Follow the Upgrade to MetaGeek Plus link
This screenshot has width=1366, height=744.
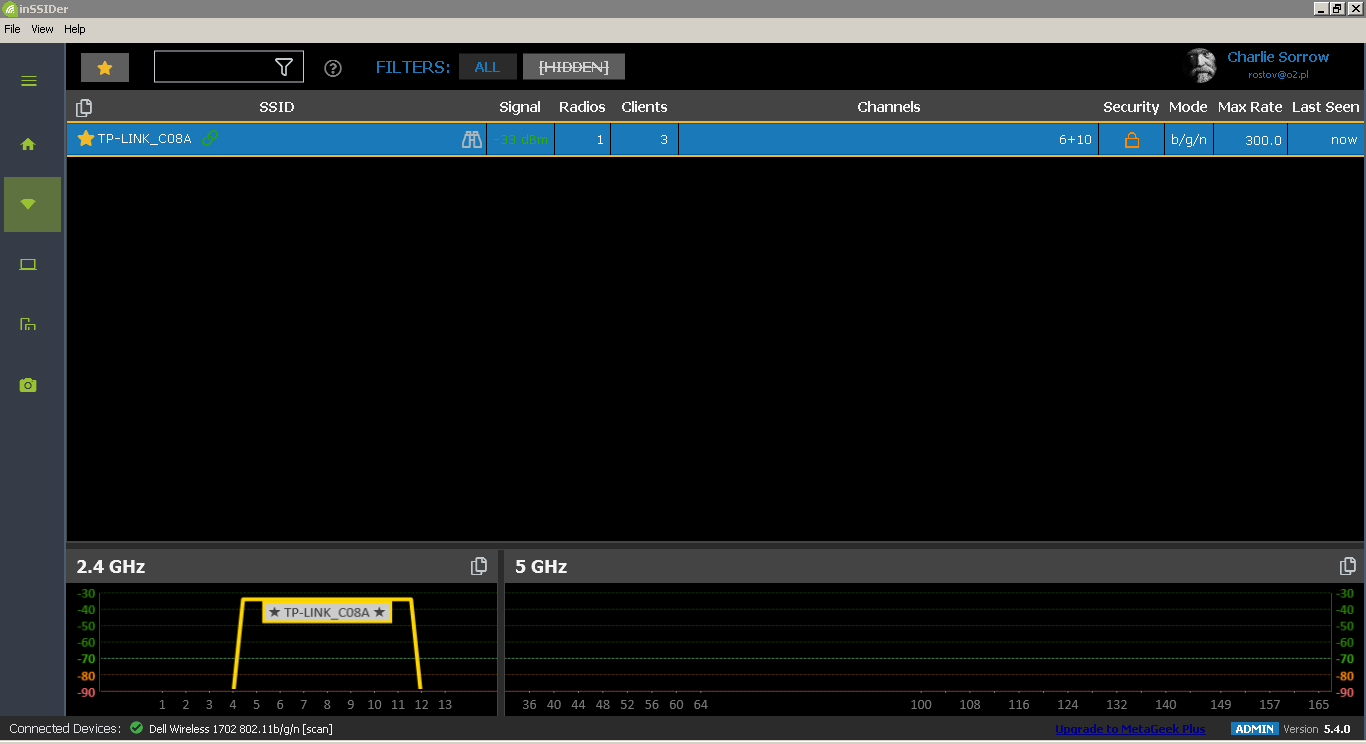point(1129,729)
